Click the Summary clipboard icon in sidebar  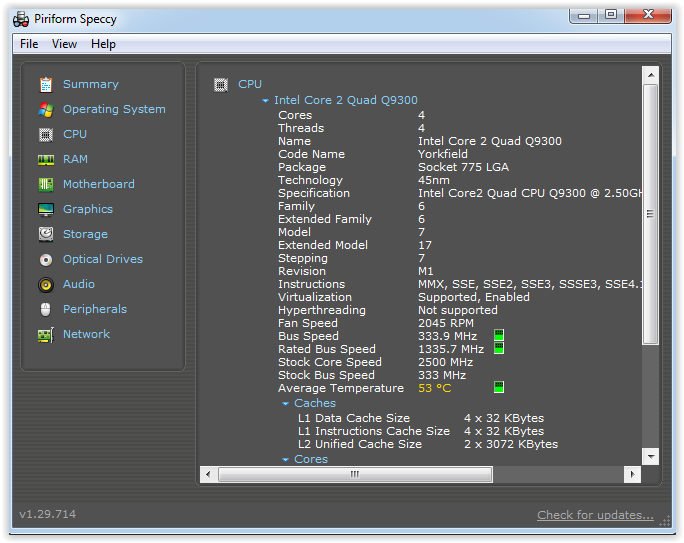(46, 85)
